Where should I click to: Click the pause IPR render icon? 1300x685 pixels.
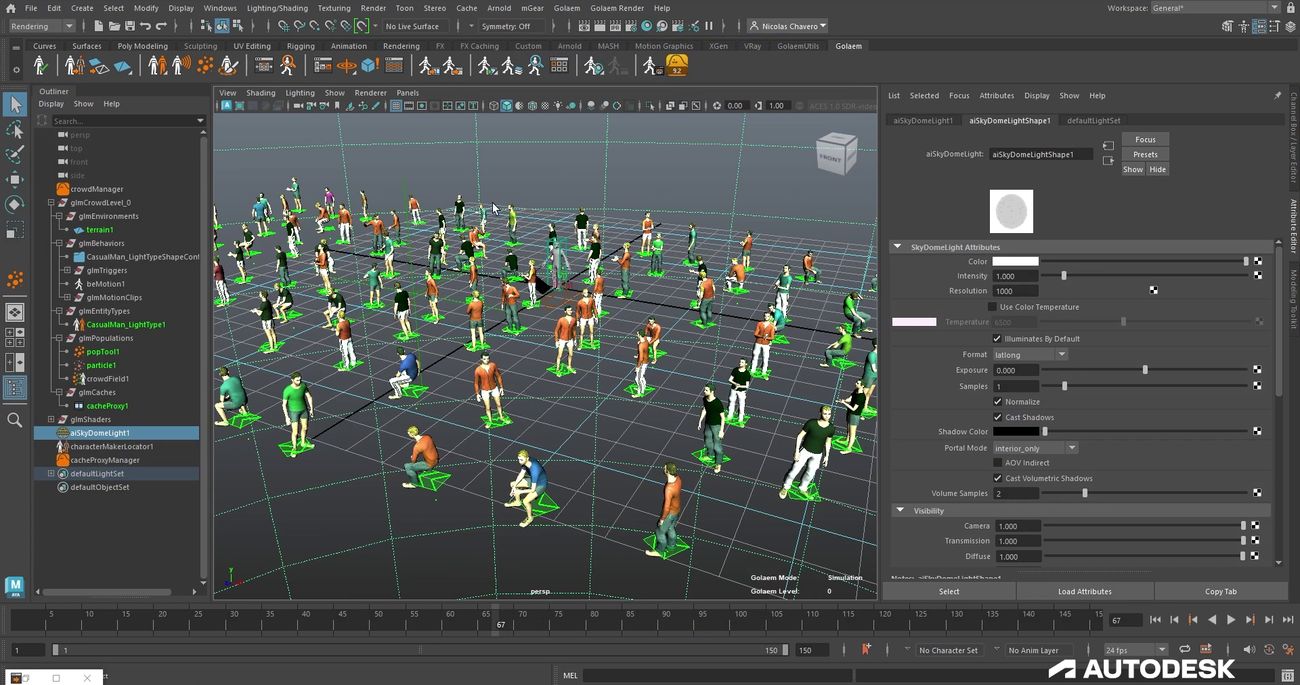click(x=709, y=26)
